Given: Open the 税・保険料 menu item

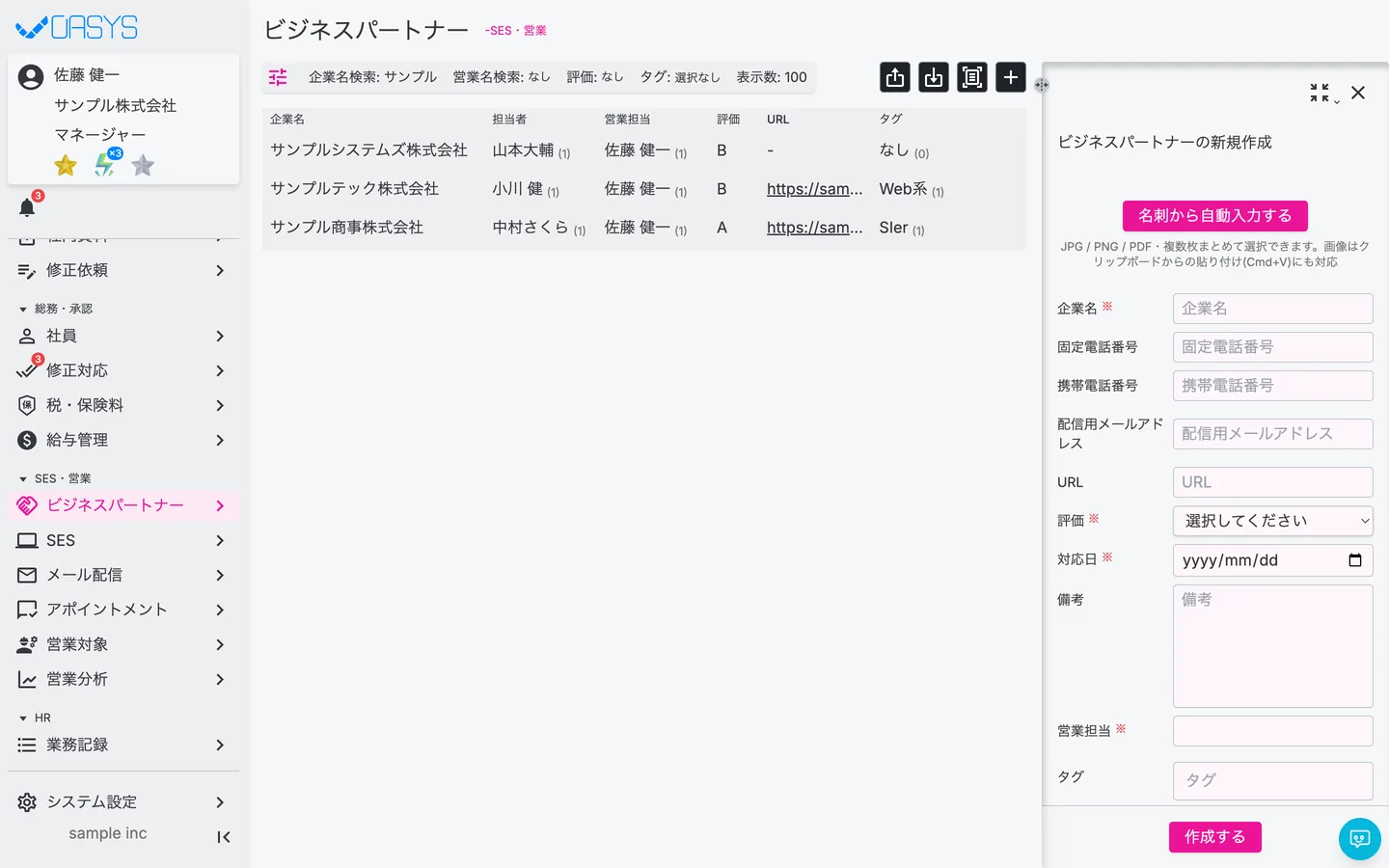Looking at the screenshot, I should [x=123, y=405].
